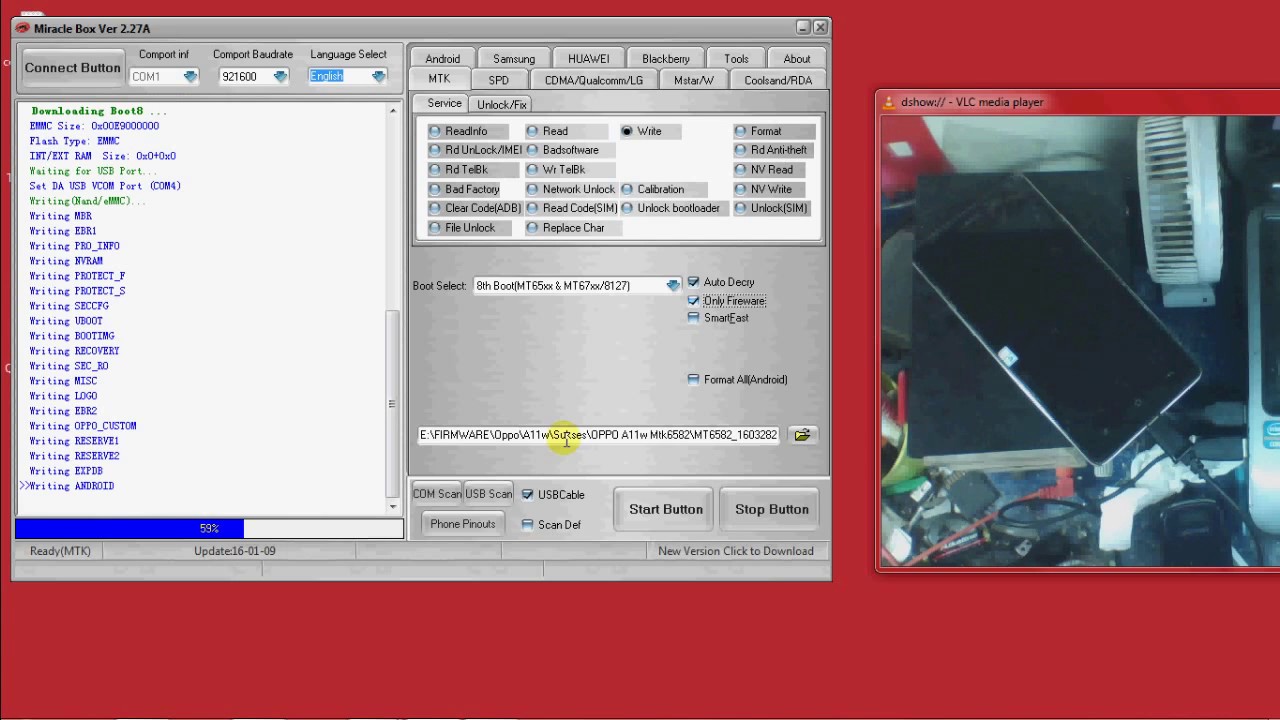Toggle the Scan Def checkbox
This screenshot has height=720, width=1280.
point(527,524)
